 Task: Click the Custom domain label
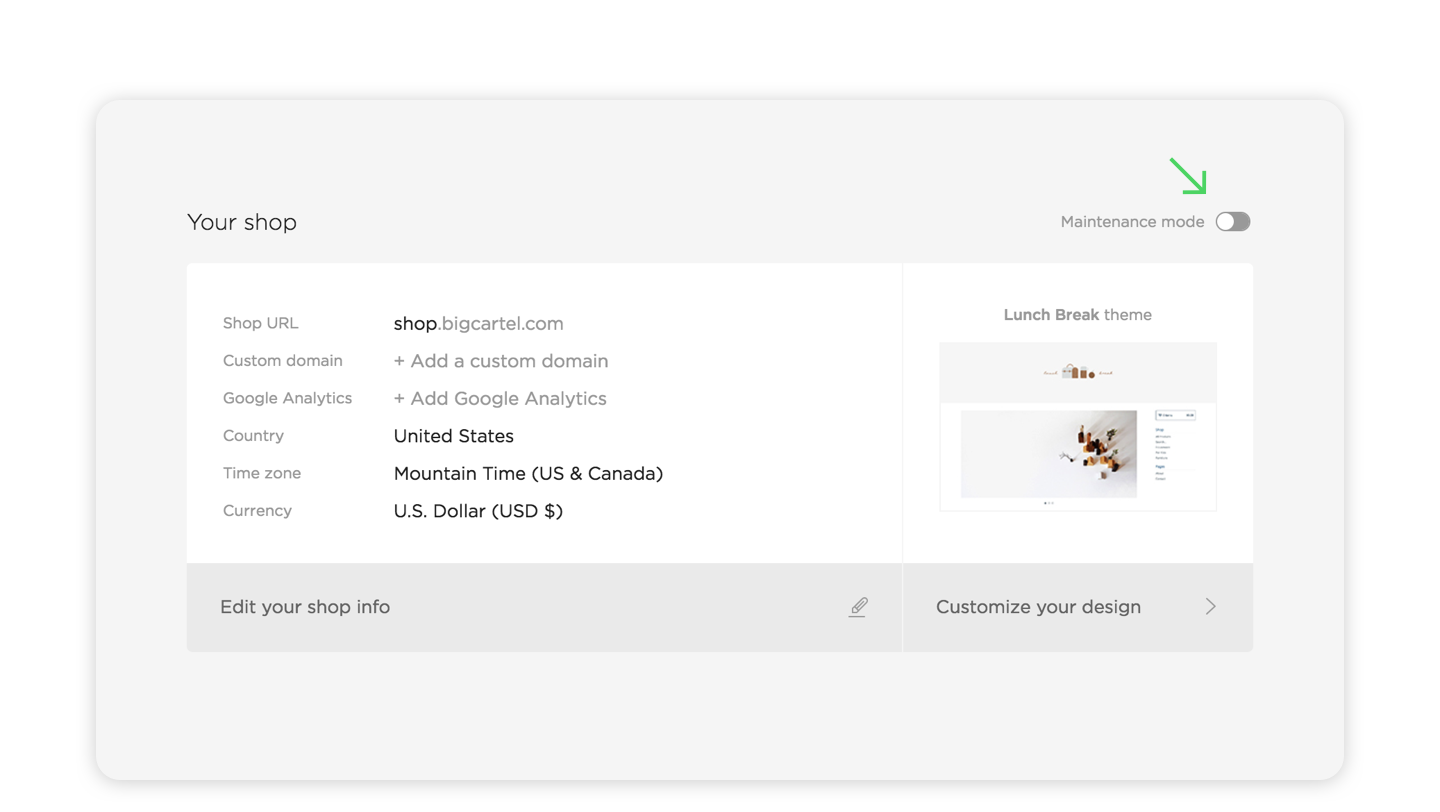(x=283, y=361)
